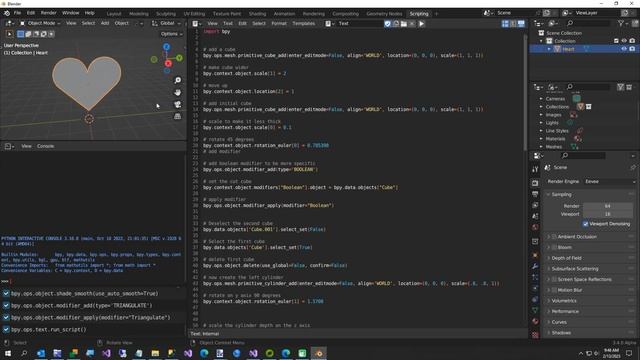Viewport: 640px width, 360px height.
Task: Click the viewport Add menu
Action: coord(105,23)
